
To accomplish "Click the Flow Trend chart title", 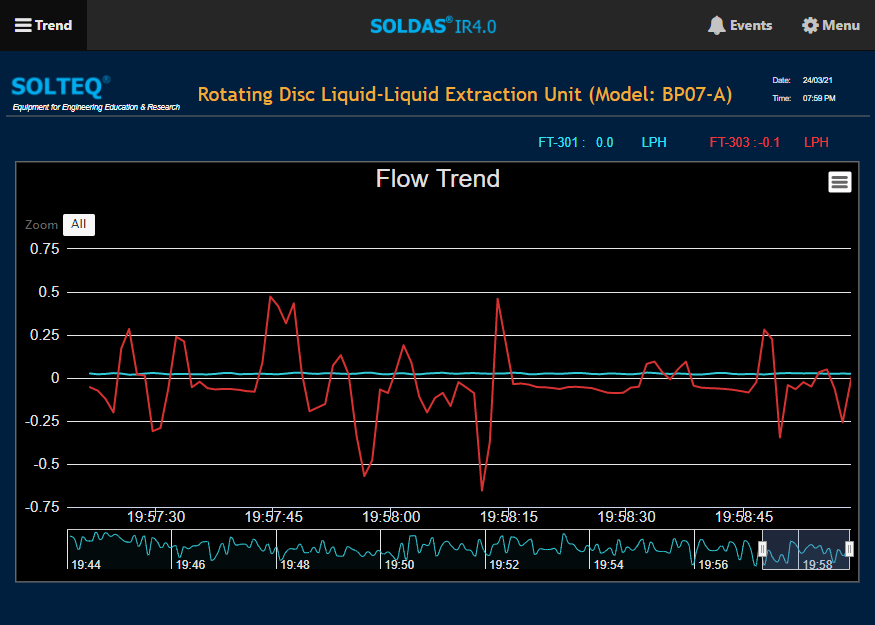I will tap(438, 179).
